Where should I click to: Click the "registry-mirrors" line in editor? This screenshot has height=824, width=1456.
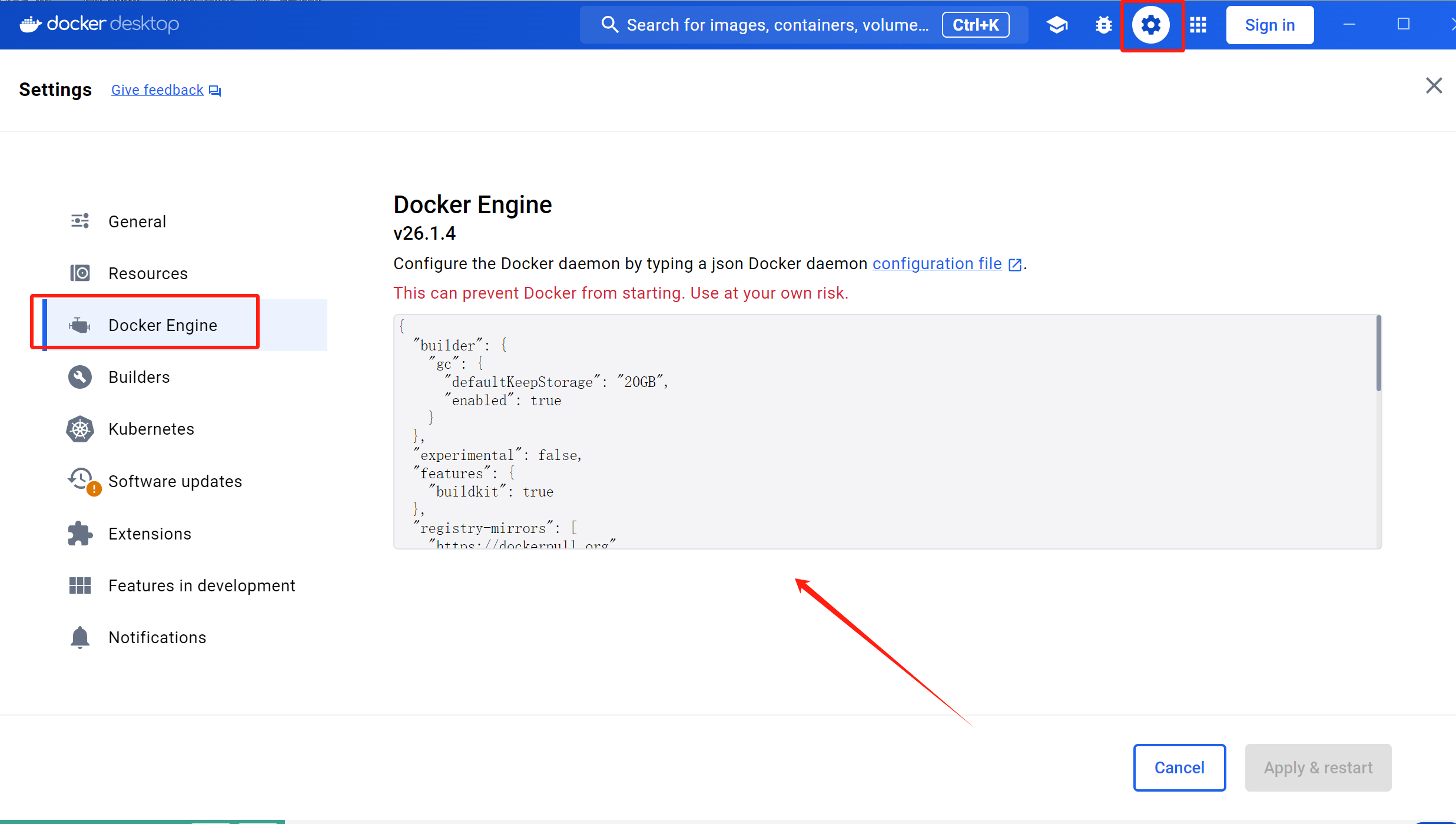[x=495, y=528]
